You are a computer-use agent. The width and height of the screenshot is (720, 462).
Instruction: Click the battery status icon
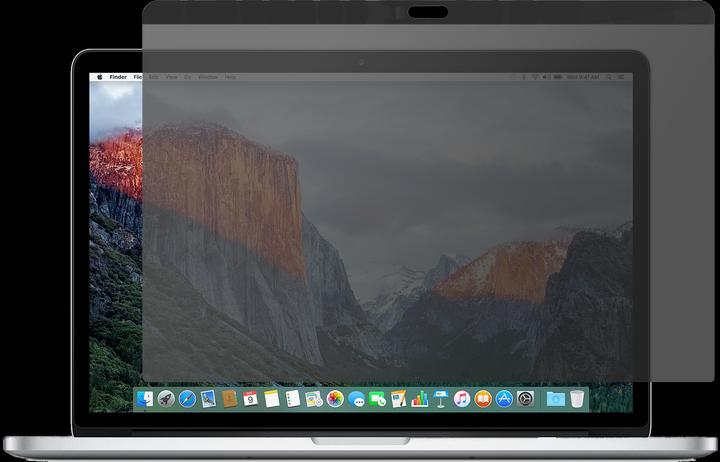[558, 77]
